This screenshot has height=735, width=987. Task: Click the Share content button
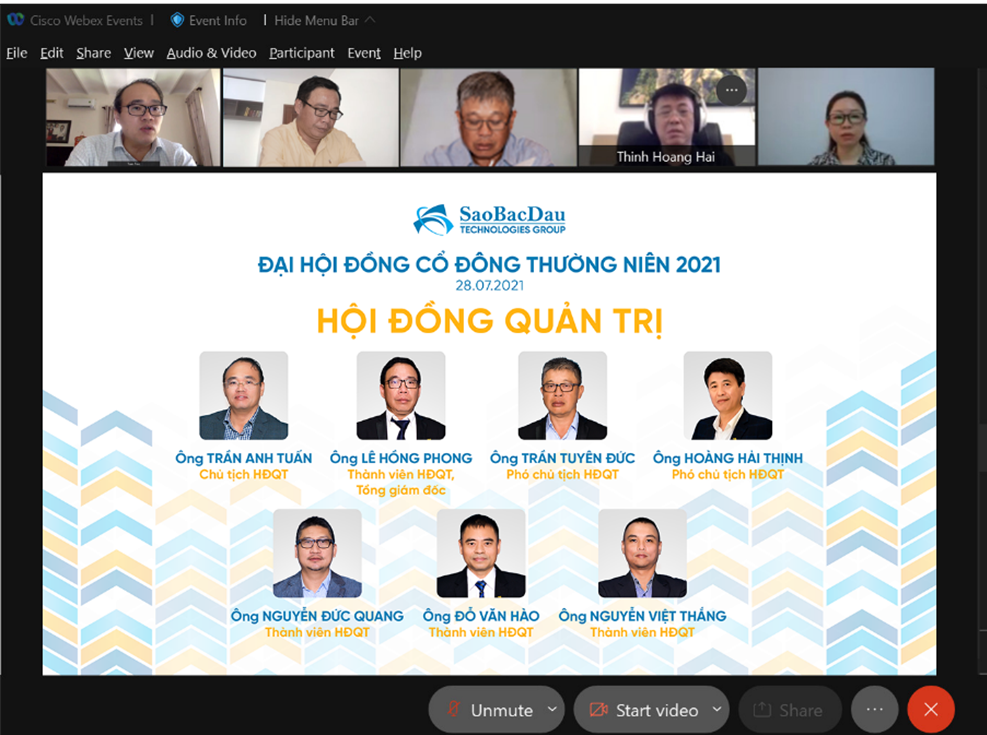click(789, 710)
